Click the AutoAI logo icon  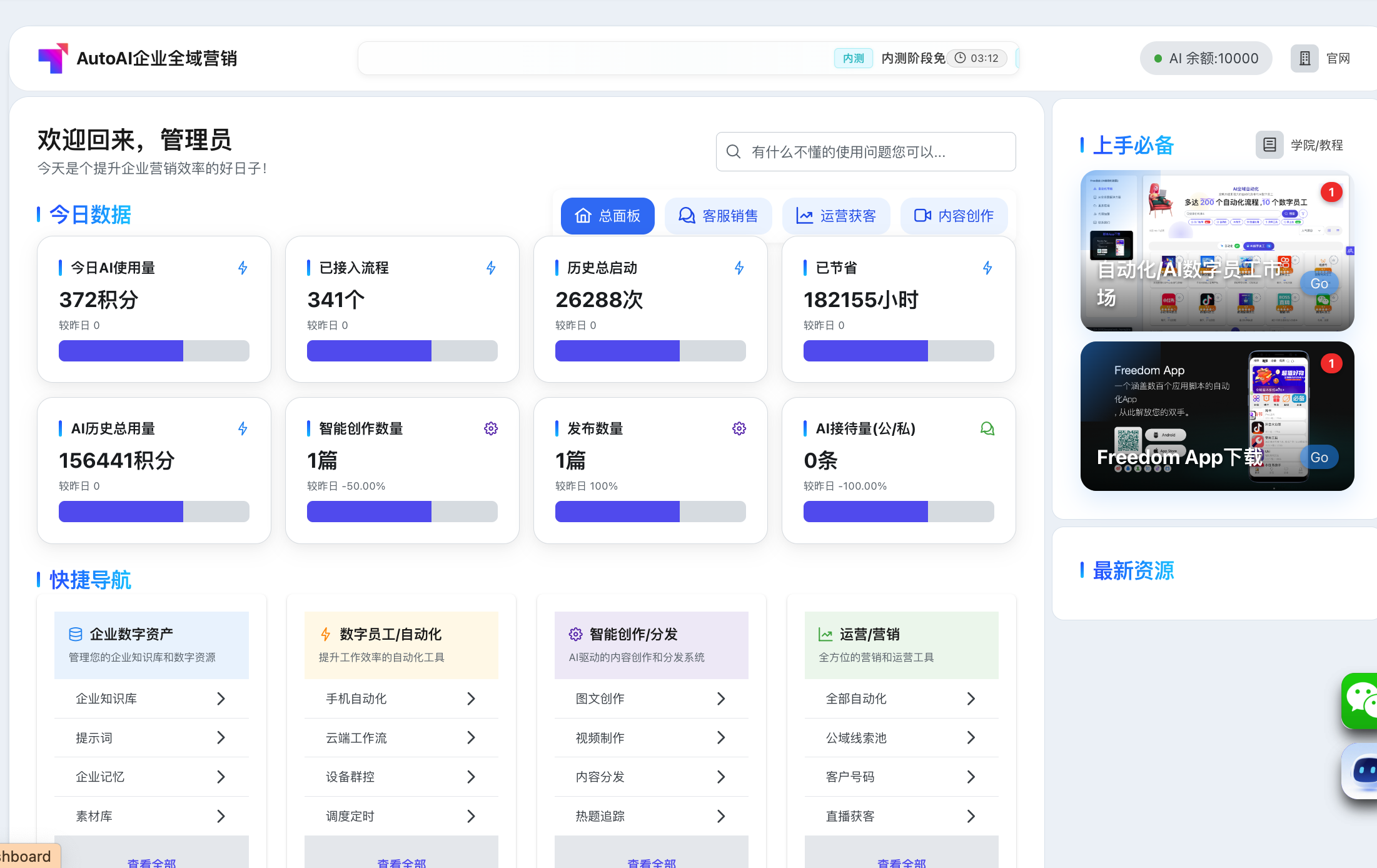coord(53,58)
